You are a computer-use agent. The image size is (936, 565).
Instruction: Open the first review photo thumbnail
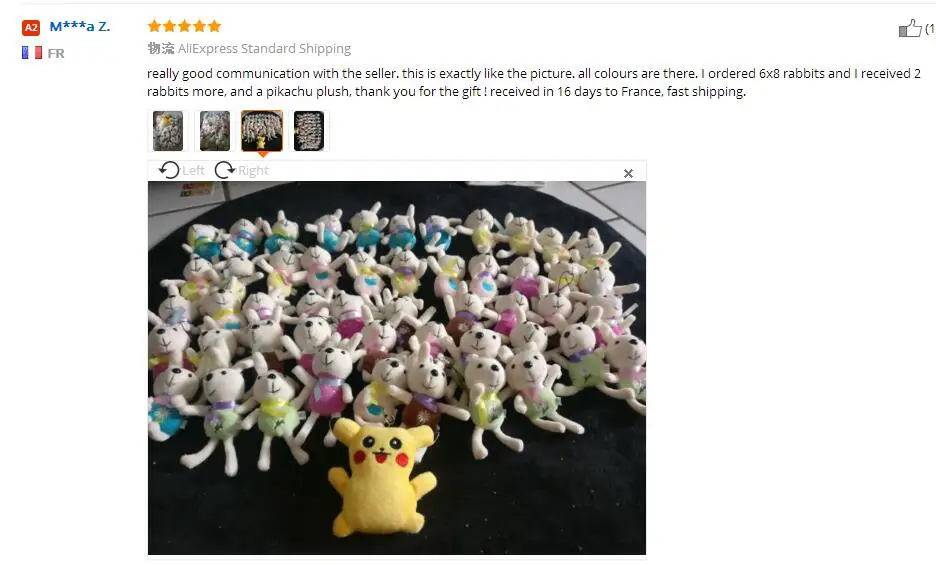click(168, 131)
